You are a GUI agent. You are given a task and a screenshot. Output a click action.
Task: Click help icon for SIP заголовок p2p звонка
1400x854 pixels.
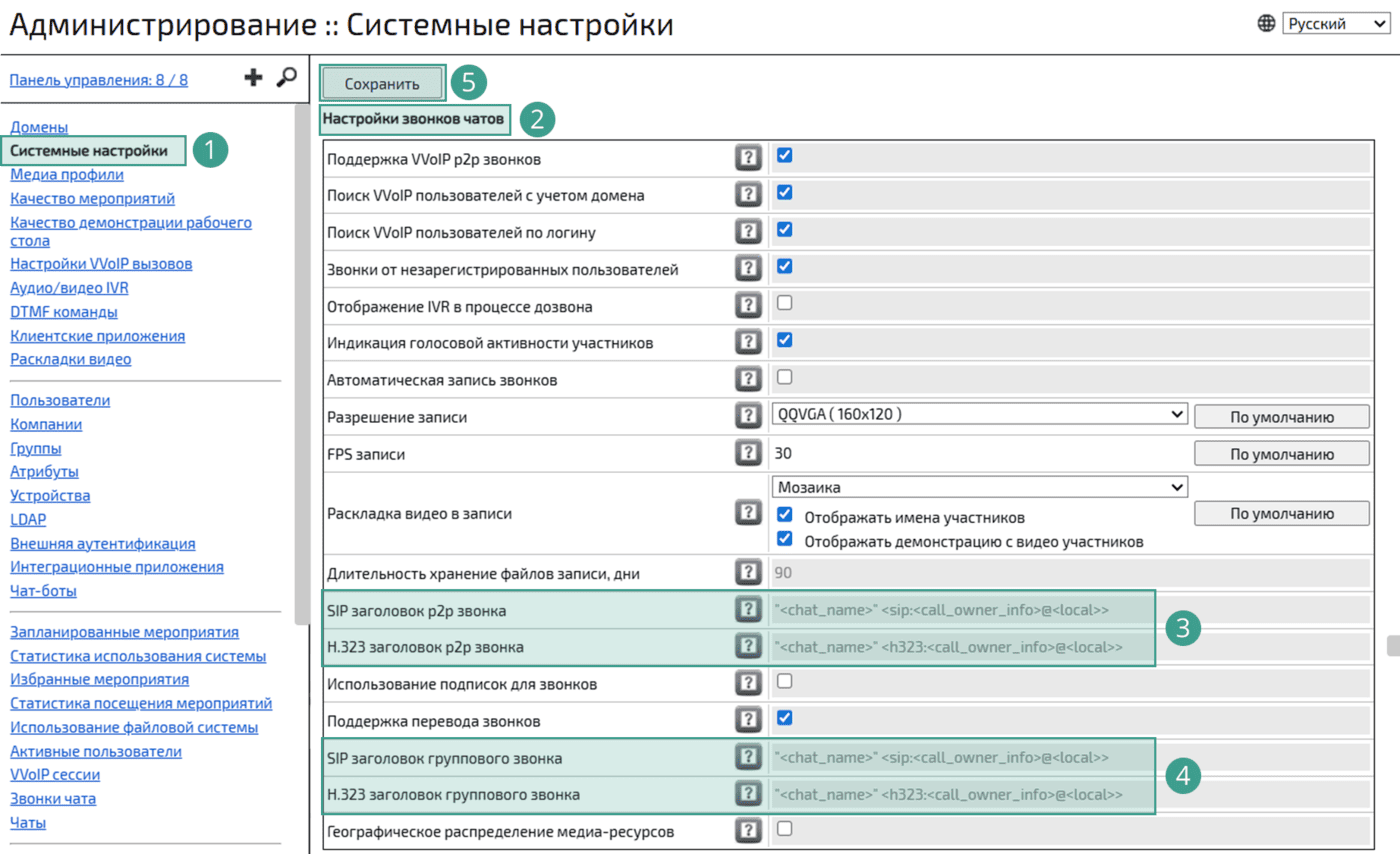(x=747, y=609)
